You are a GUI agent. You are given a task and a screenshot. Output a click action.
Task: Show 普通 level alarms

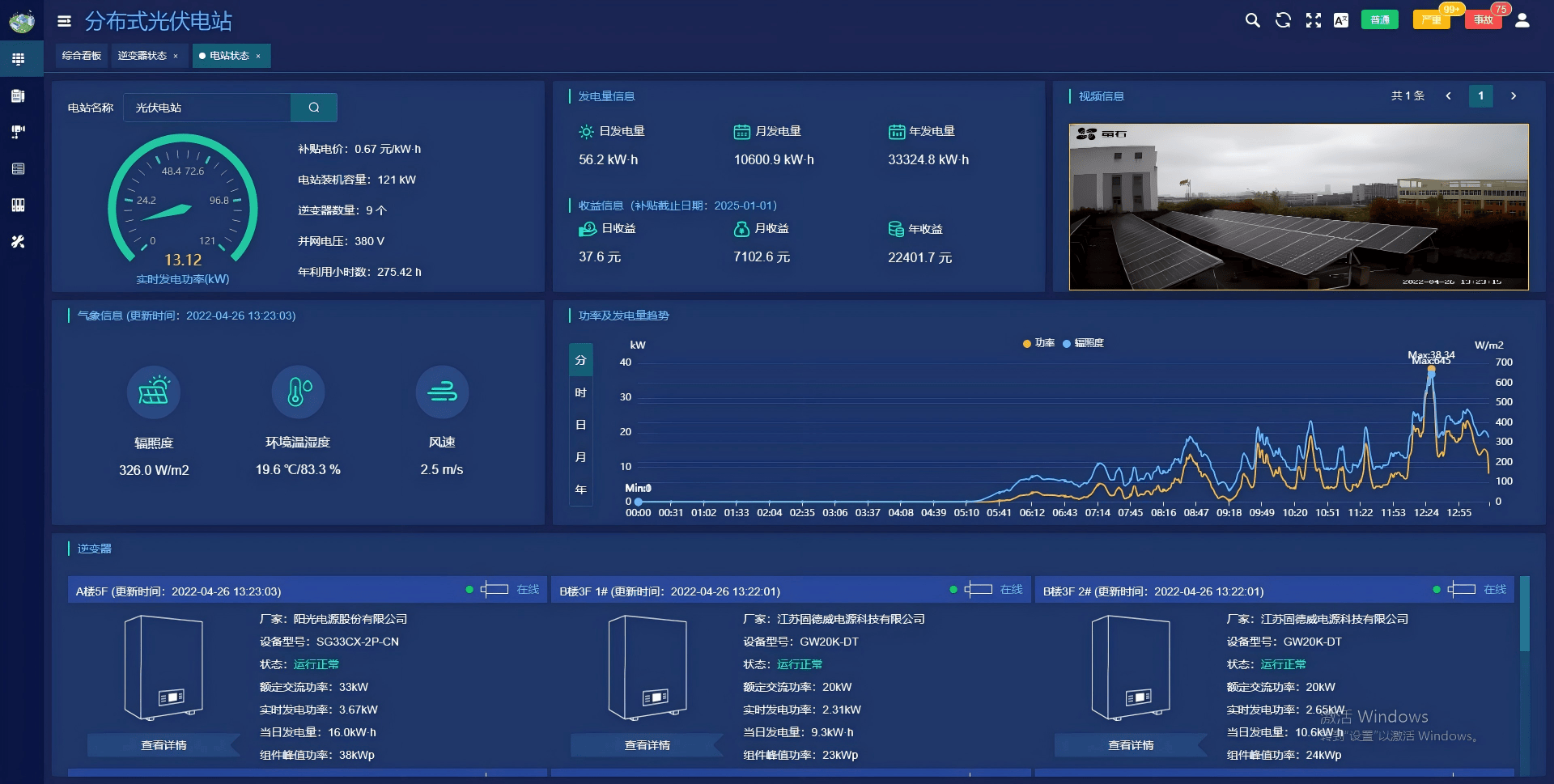(x=1380, y=20)
